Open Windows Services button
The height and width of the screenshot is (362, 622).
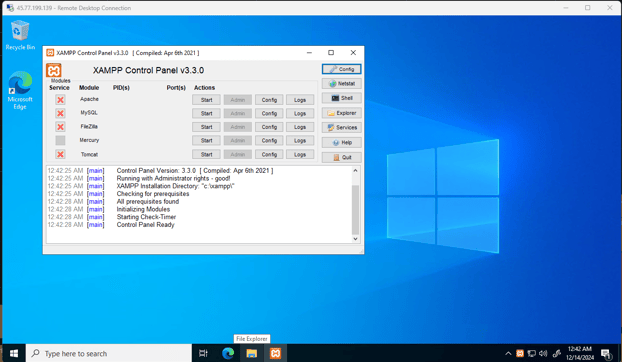[x=342, y=127]
